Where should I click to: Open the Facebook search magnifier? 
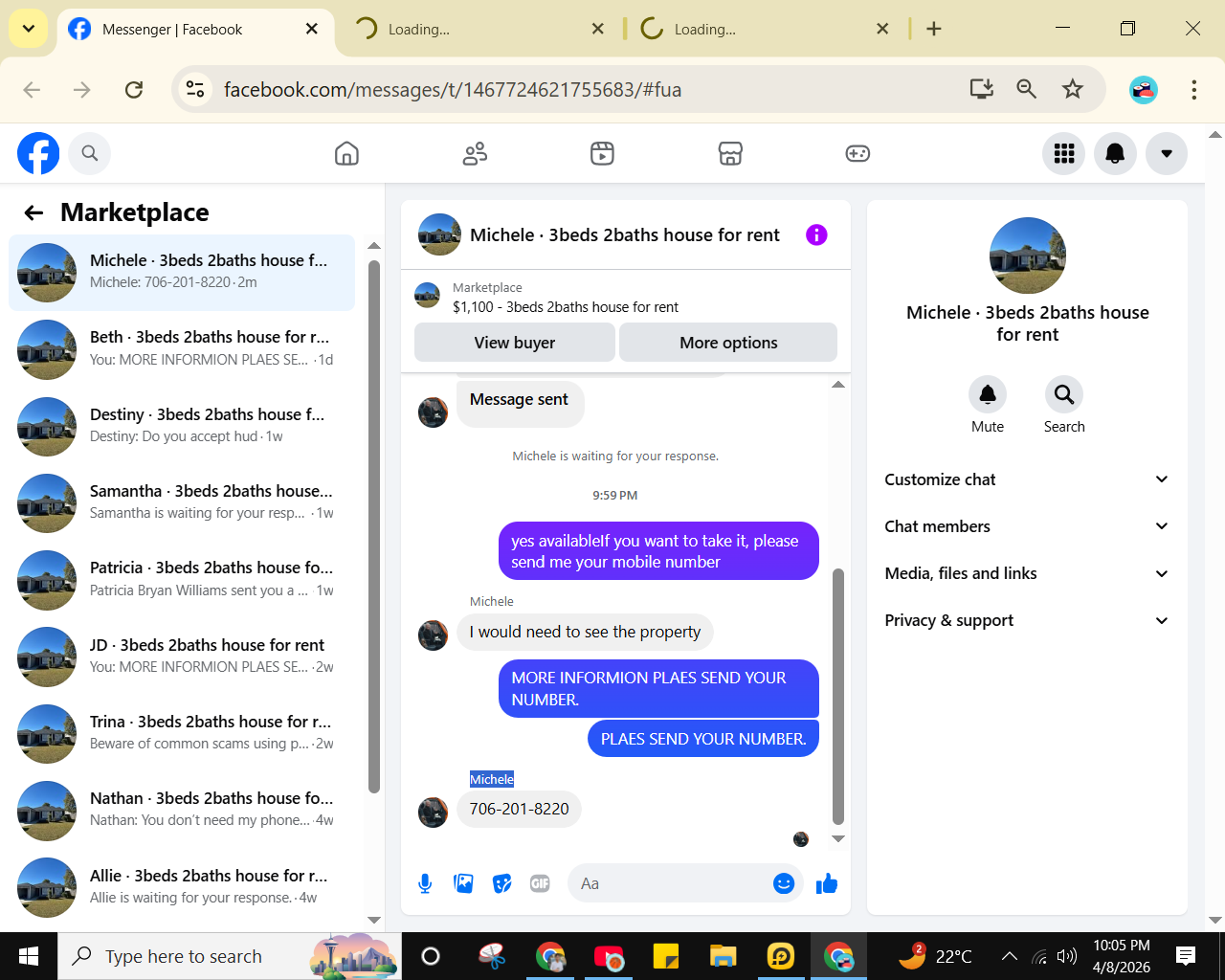(90, 153)
